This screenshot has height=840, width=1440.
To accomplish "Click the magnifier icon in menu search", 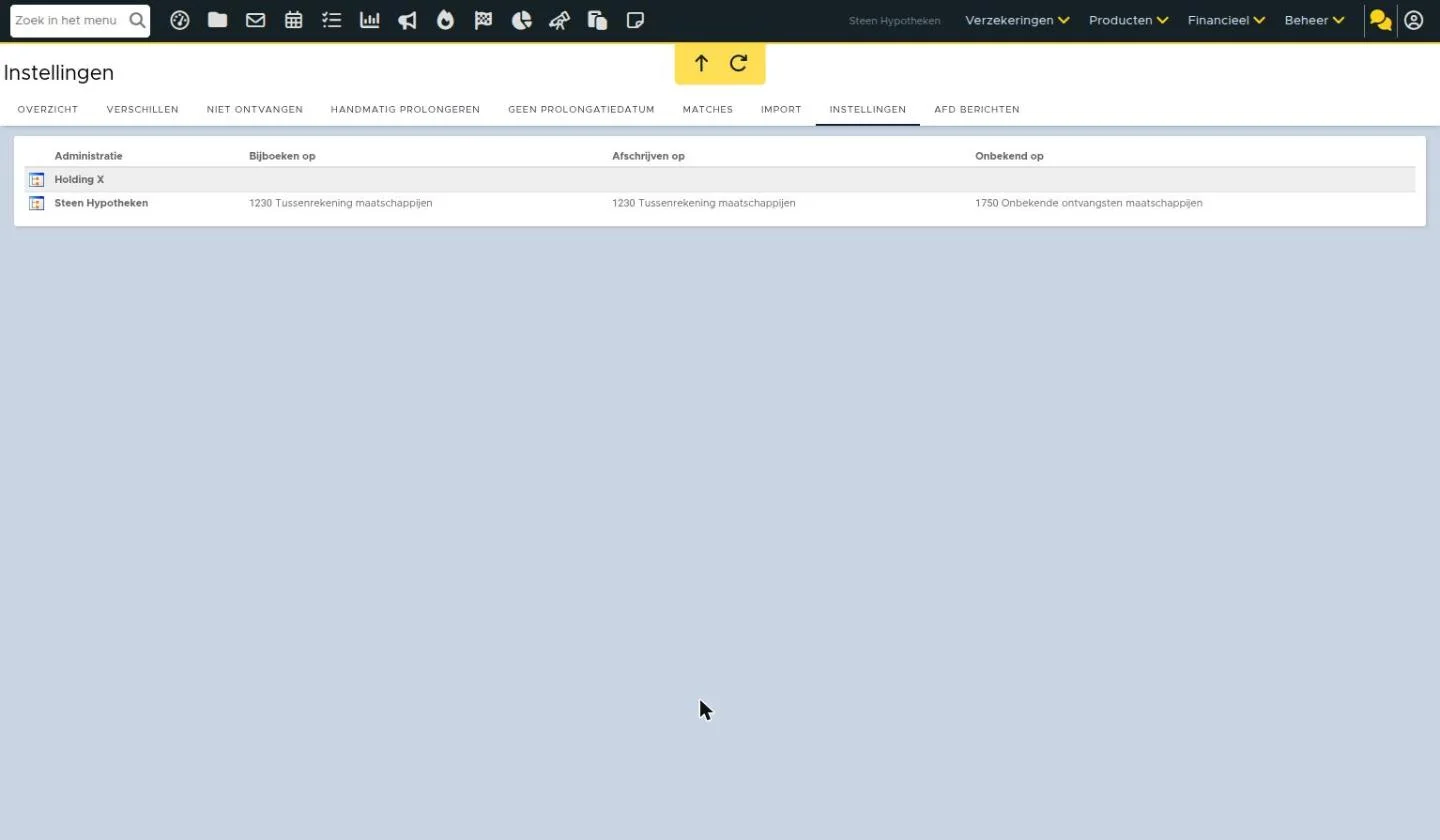I will tap(137, 20).
